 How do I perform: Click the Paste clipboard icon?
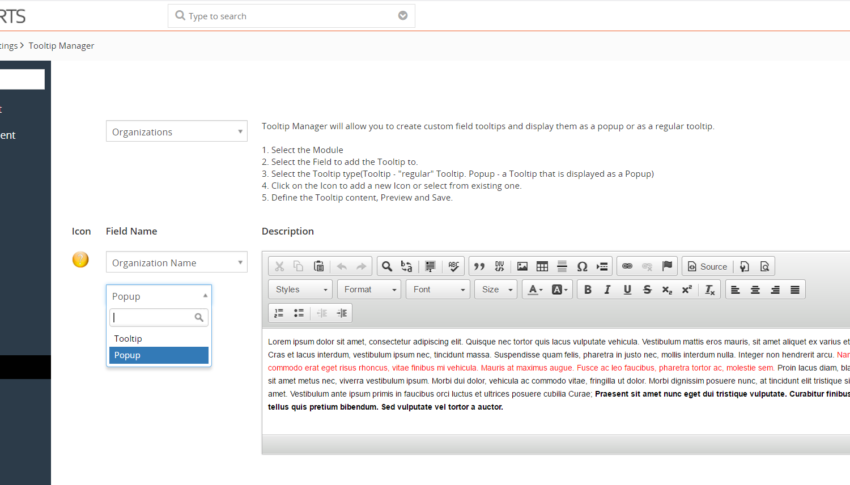coord(319,266)
